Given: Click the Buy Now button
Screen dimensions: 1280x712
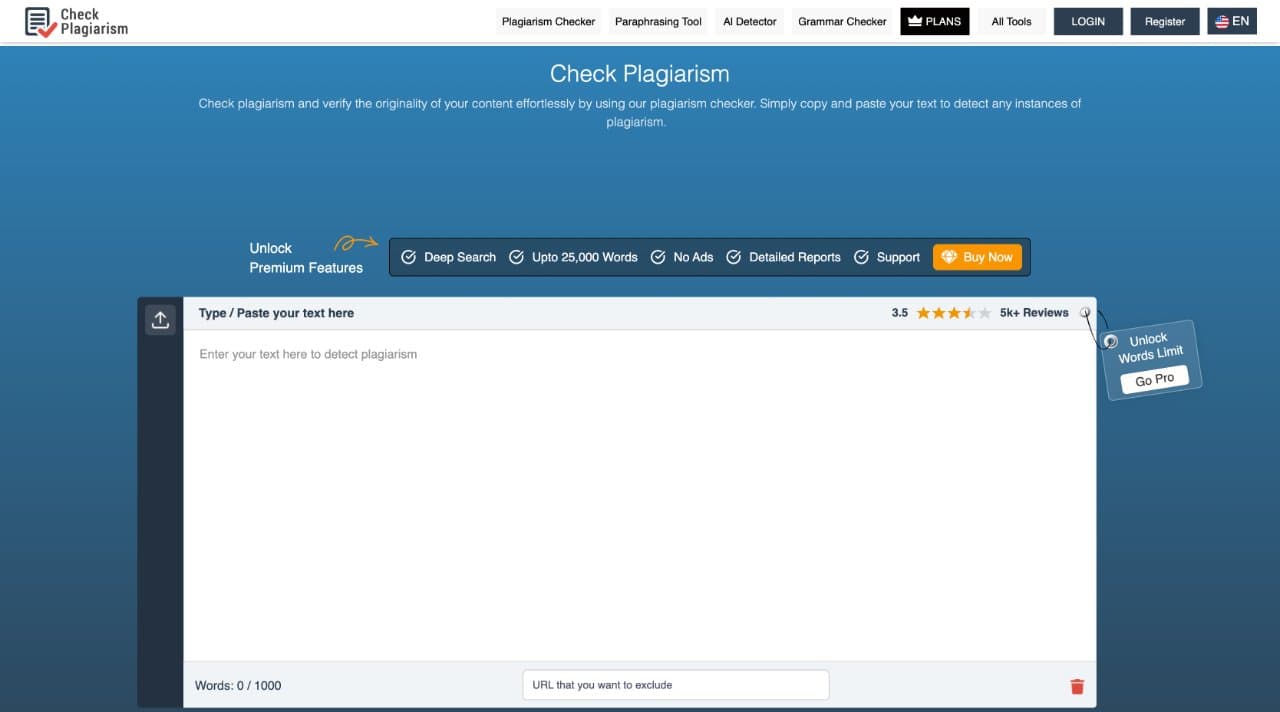Looking at the screenshot, I should pyautogui.click(x=977, y=257).
